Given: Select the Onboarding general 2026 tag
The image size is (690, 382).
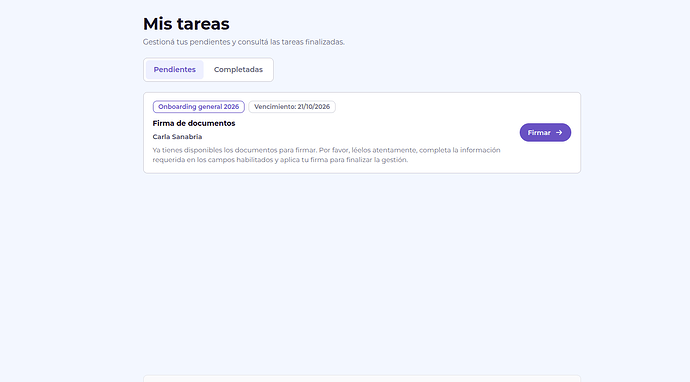Looking at the screenshot, I should click(198, 107).
